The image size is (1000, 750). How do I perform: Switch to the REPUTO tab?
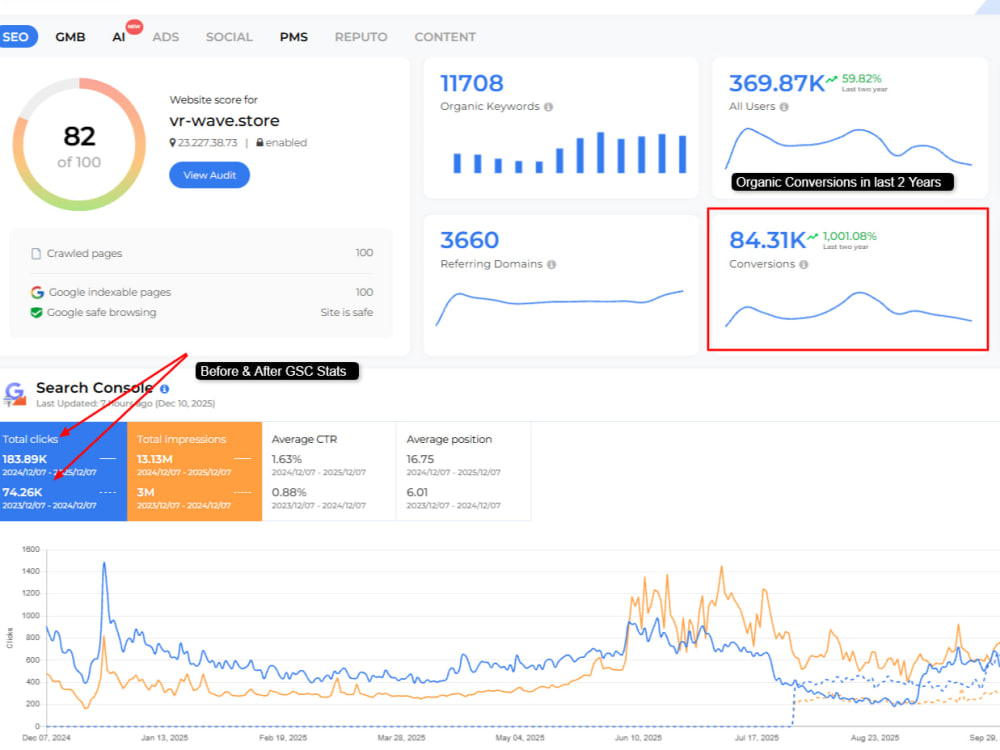[361, 37]
